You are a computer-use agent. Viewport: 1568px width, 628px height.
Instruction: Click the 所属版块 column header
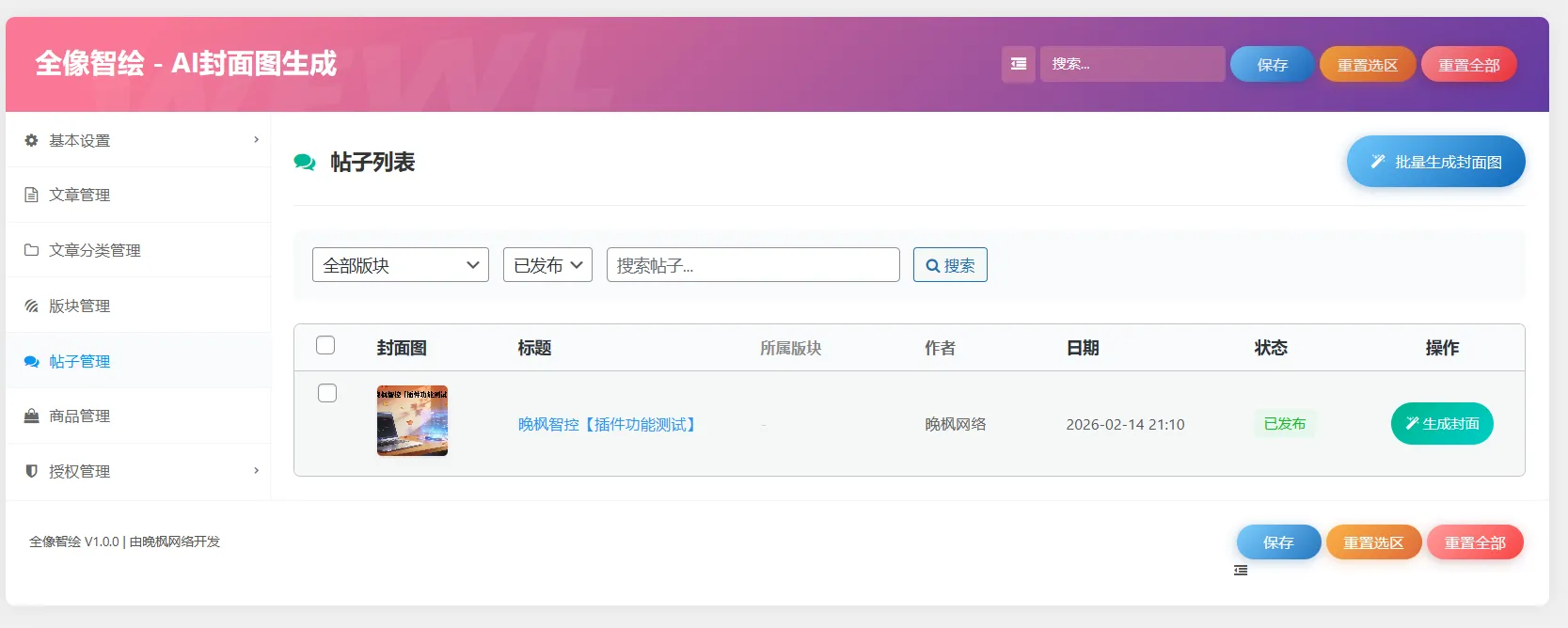(791, 348)
